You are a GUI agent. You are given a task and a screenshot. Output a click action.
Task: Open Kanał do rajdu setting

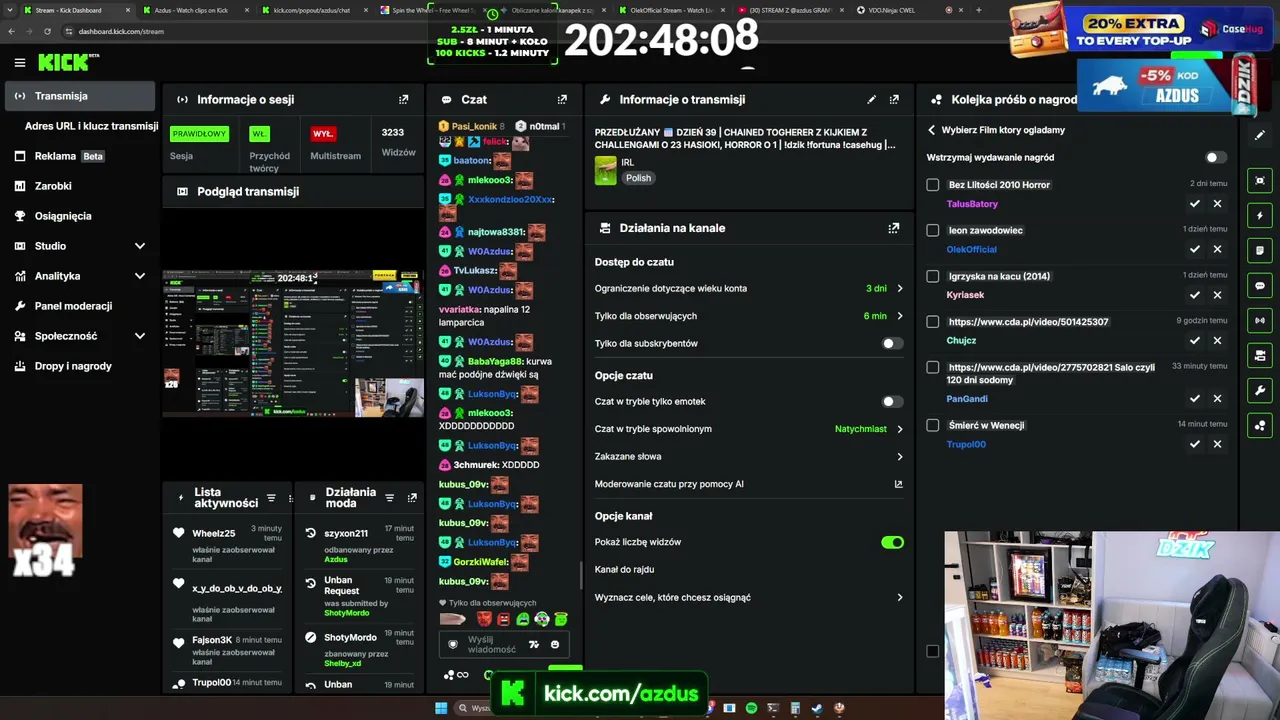tap(749, 570)
